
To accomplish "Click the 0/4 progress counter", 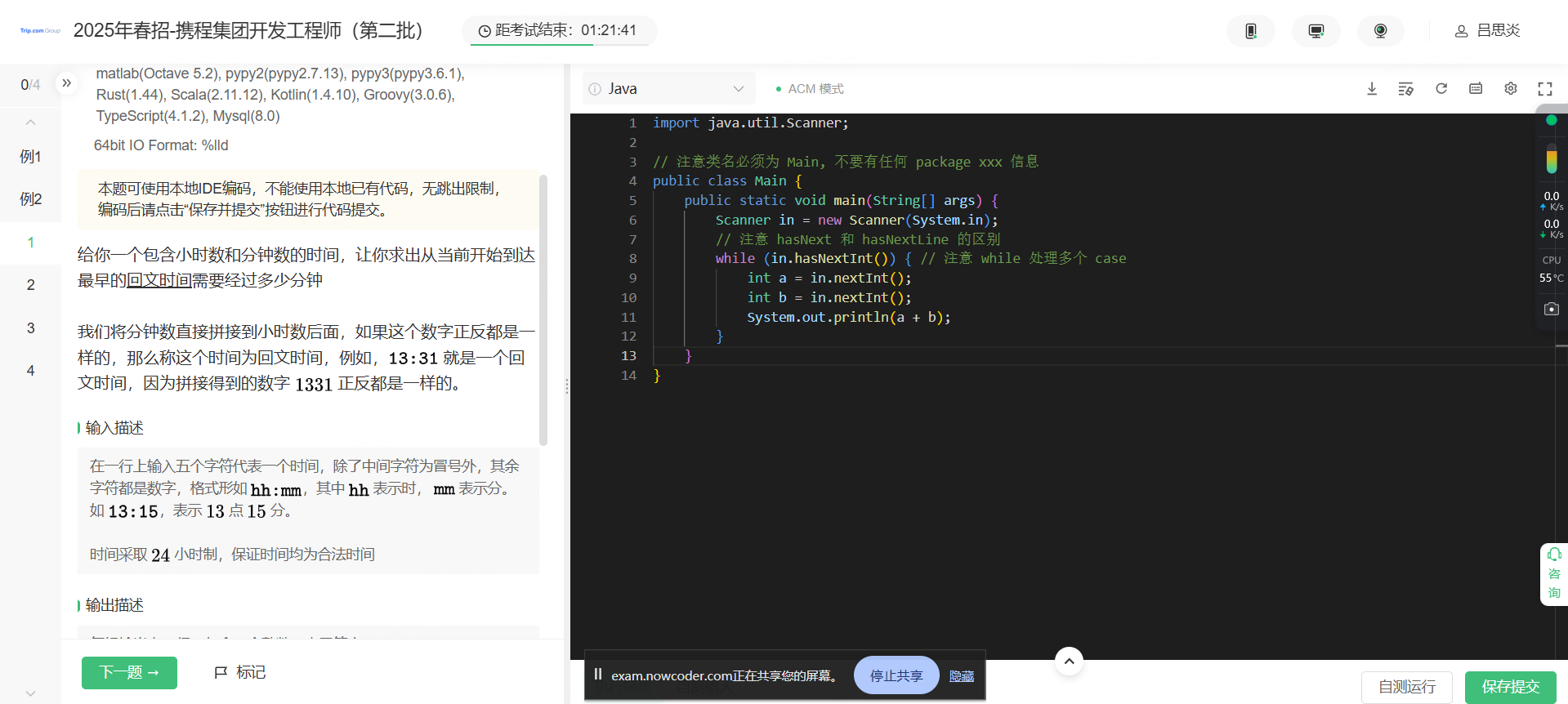I will tap(30, 84).
